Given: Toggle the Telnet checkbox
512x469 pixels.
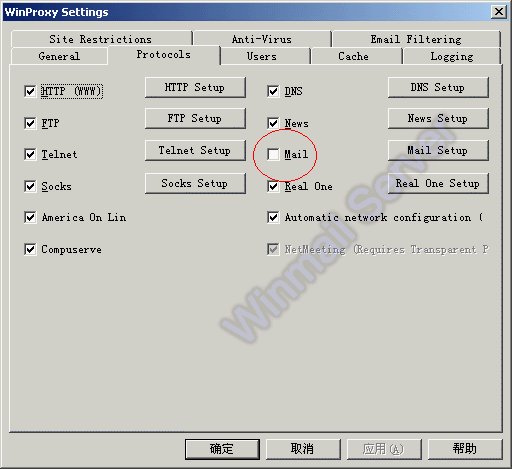Looking at the screenshot, I should point(30,154).
